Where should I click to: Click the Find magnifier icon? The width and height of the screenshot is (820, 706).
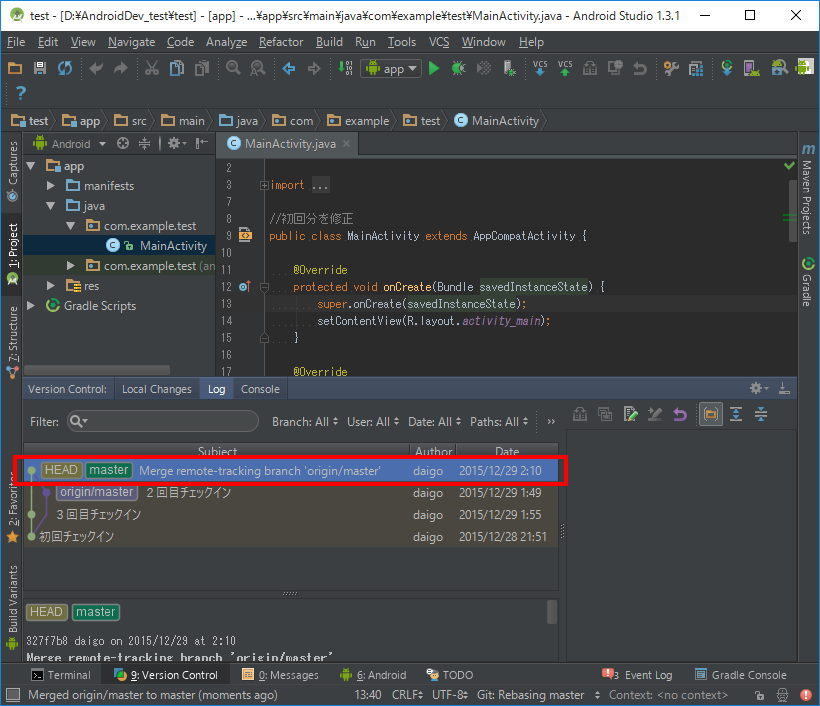pos(233,68)
